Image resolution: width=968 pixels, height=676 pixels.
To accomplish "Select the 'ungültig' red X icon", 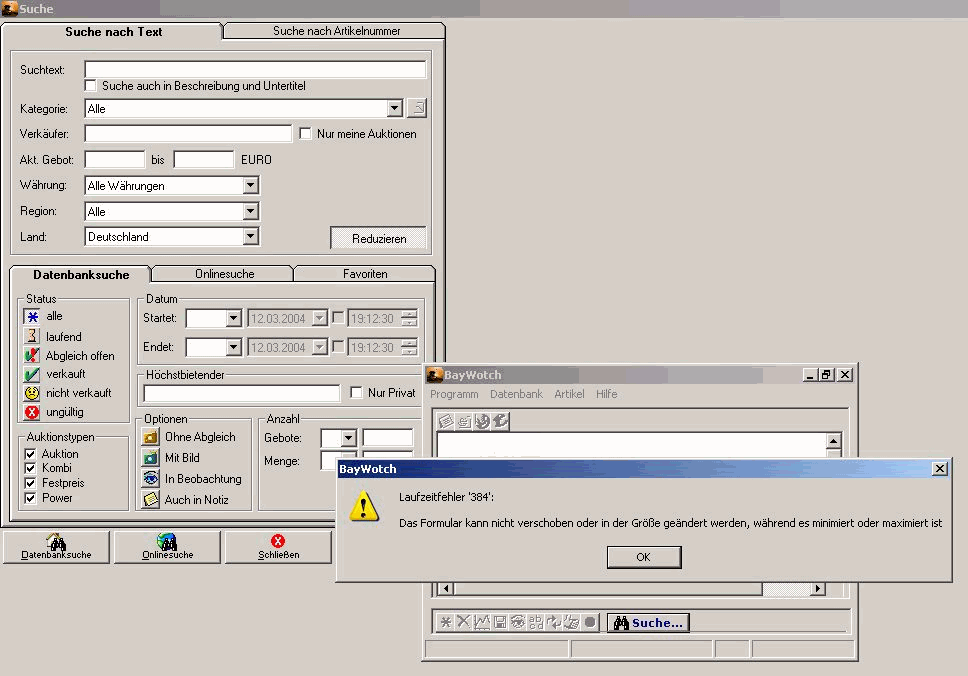I will tap(32, 412).
